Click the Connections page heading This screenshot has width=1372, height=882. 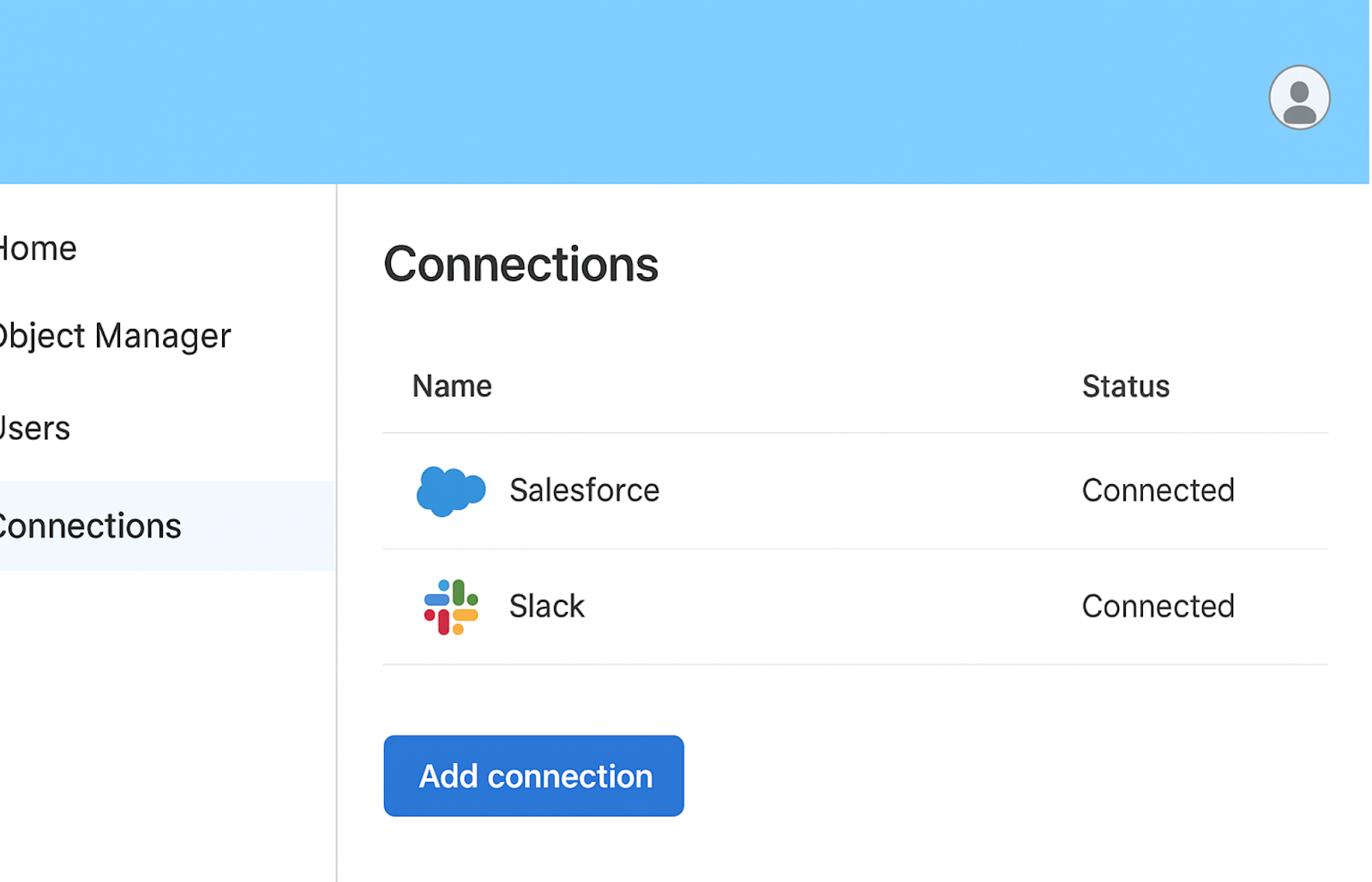(x=521, y=265)
